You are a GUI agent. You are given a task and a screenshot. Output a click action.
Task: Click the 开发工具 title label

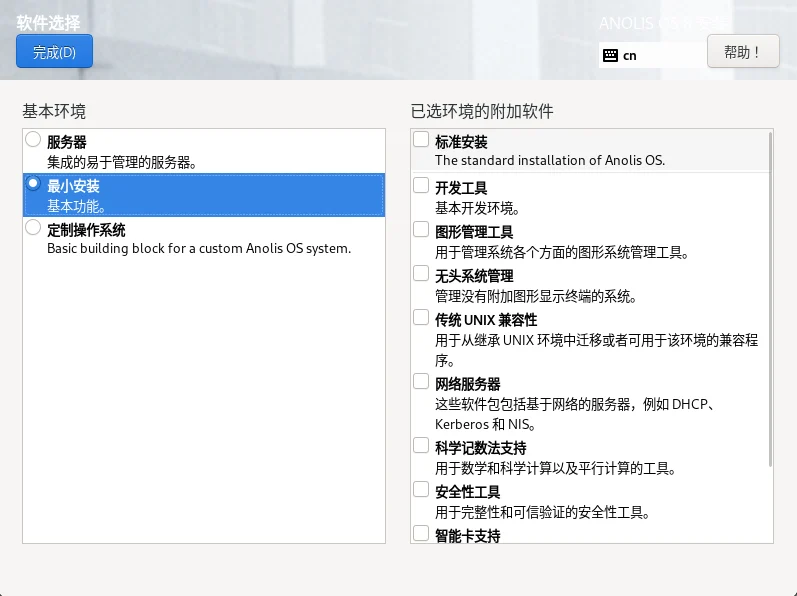pyautogui.click(x=461, y=188)
